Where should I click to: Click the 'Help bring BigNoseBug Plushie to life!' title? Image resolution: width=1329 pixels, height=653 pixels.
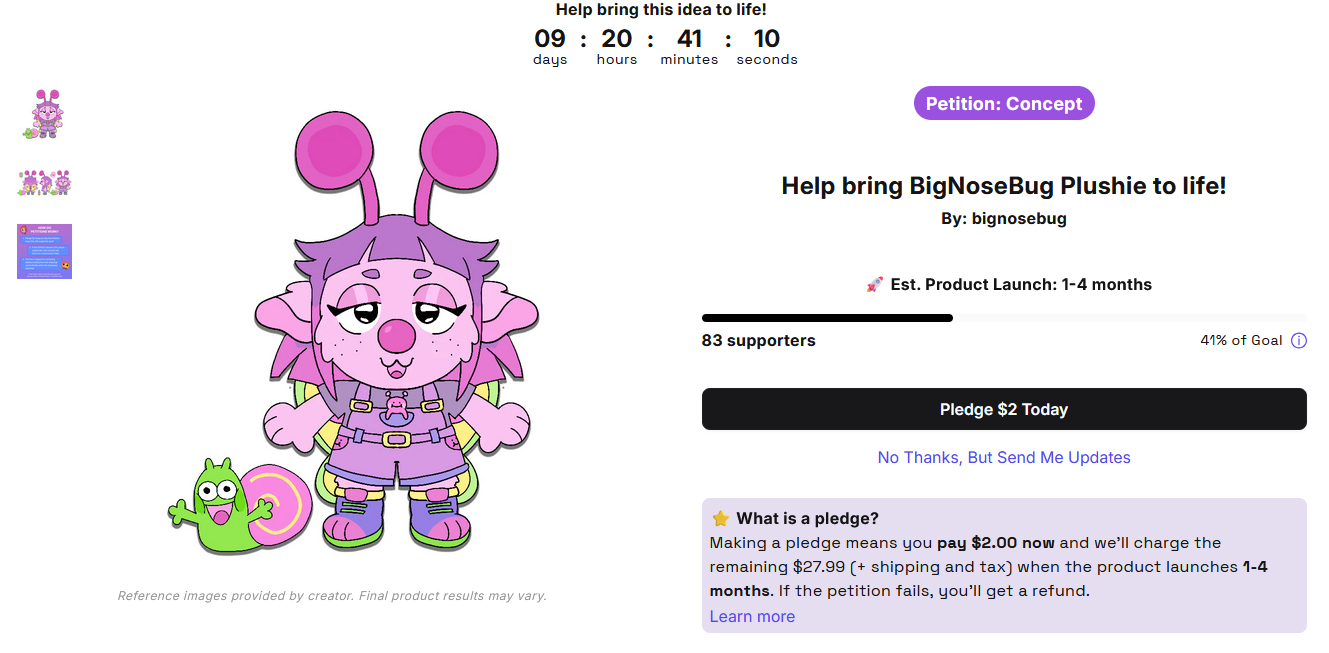(1004, 186)
